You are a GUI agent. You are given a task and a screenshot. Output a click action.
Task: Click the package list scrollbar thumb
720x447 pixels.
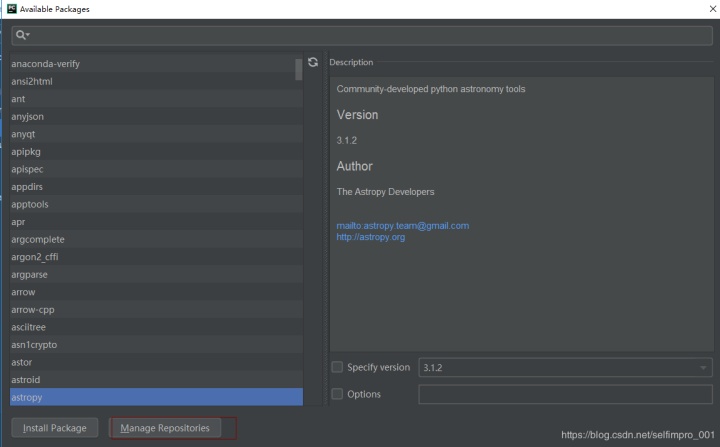tap(298, 69)
